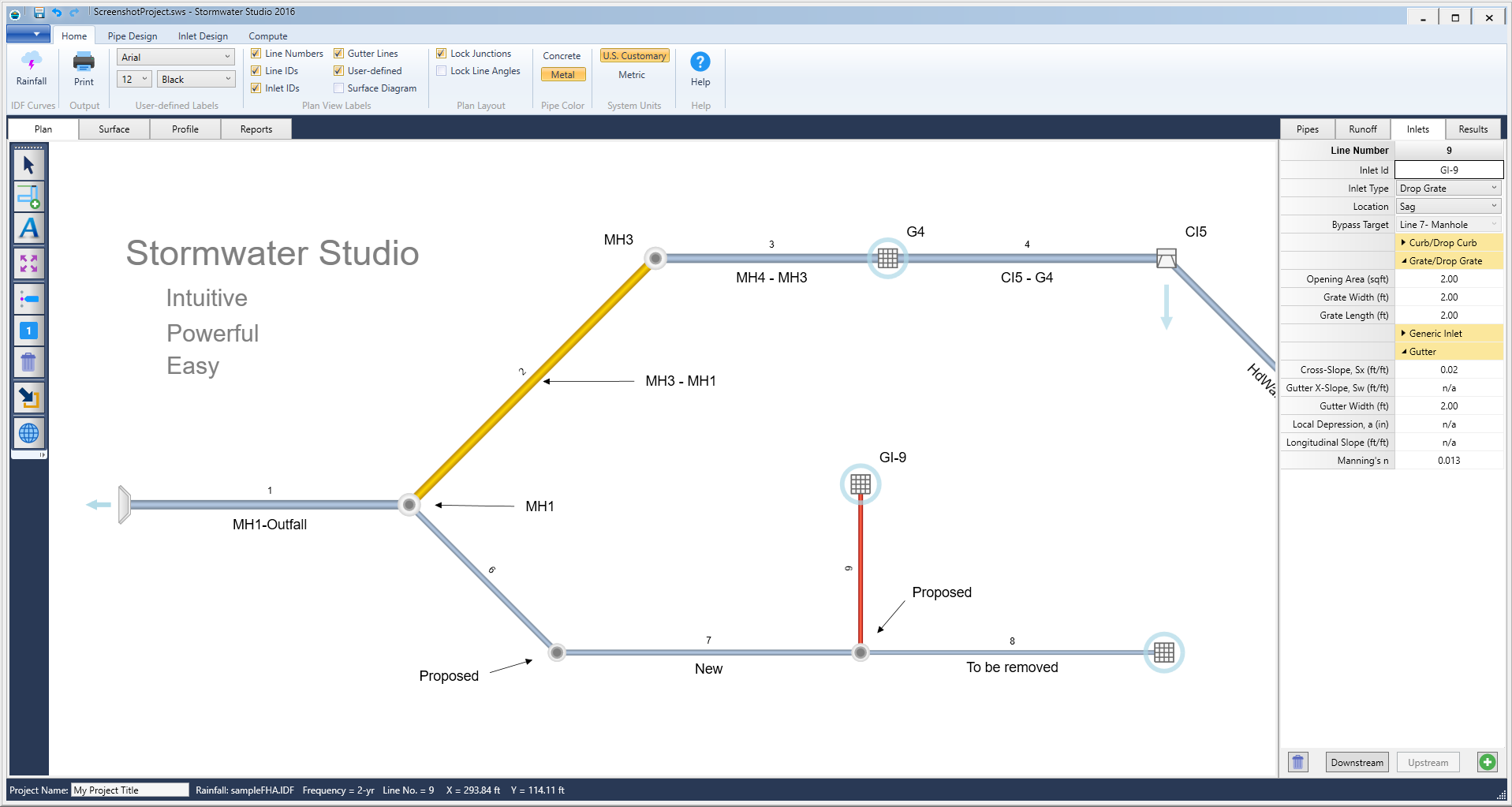
Task: Click the Downstream button
Action: click(1357, 762)
